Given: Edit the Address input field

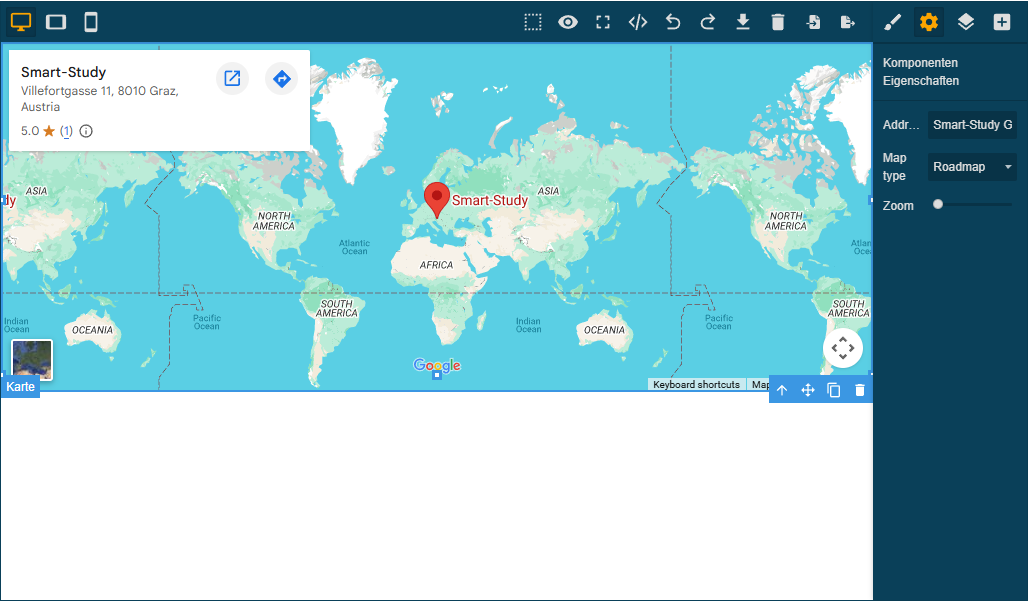Looking at the screenshot, I should click(x=972, y=125).
